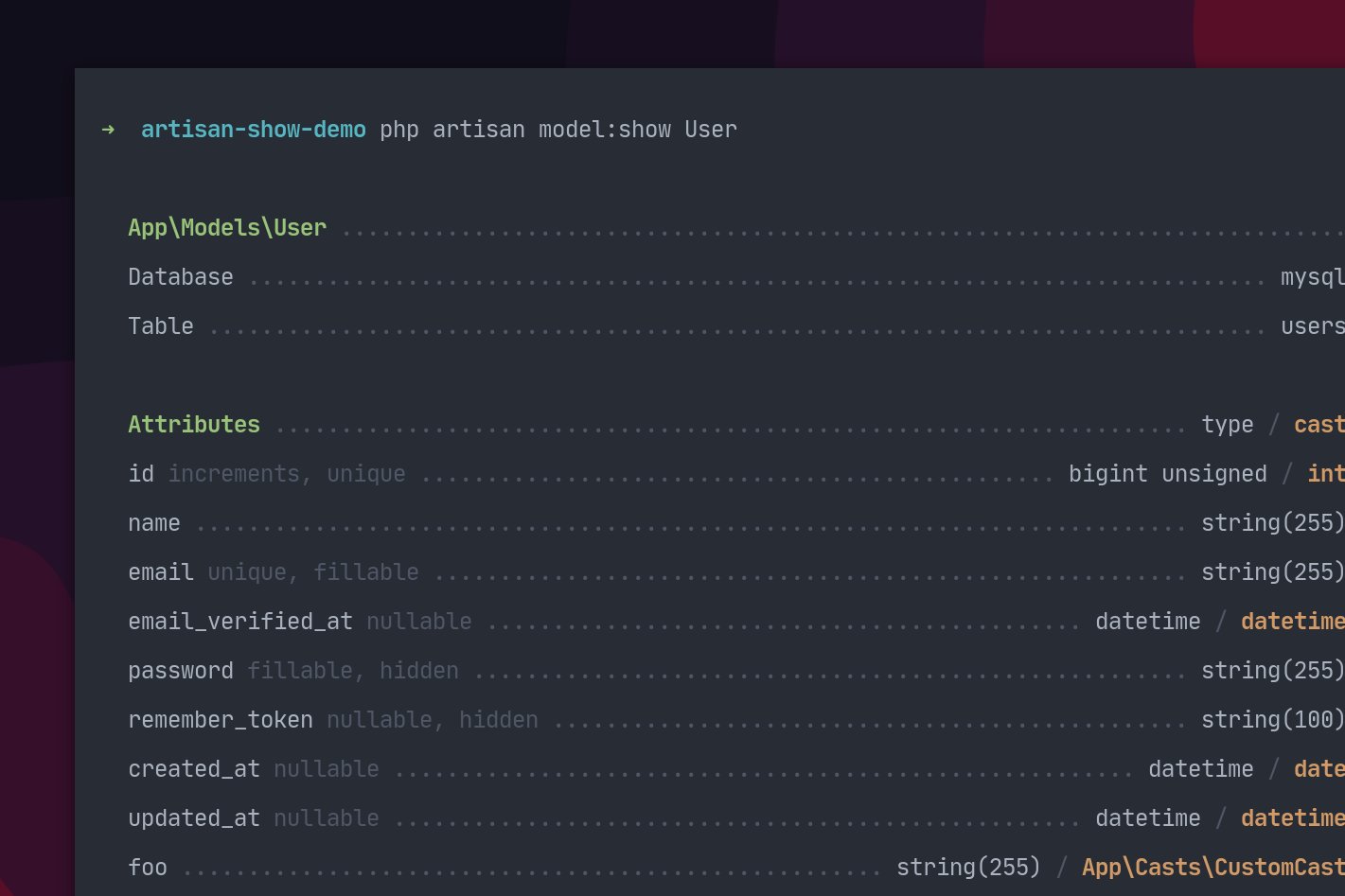Image resolution: width=1345 pixels, height=896 pixels.
Task: Click the 'remember_token' attribute
Action: pyautogui.click(x=221, y=720)
